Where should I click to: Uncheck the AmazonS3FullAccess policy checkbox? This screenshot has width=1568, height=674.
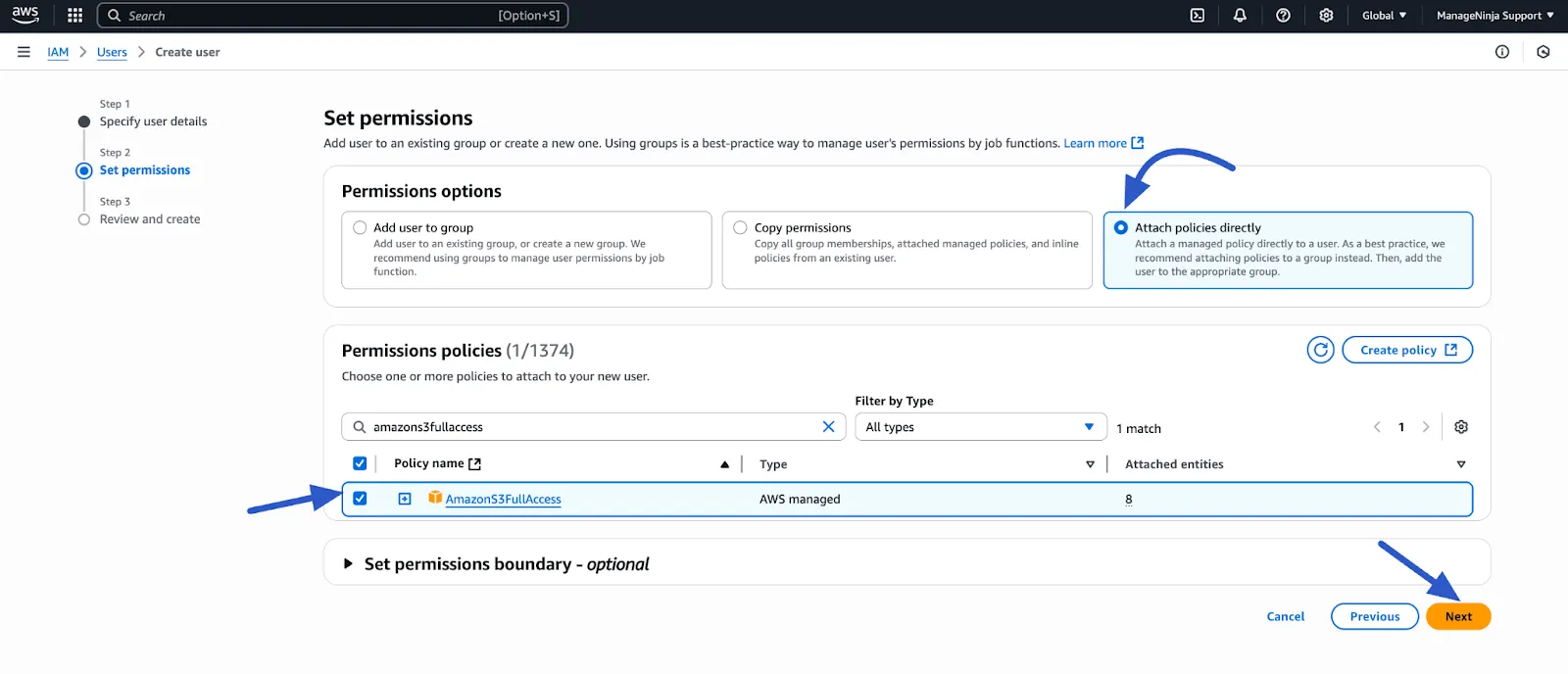click(x=360, y=499)
